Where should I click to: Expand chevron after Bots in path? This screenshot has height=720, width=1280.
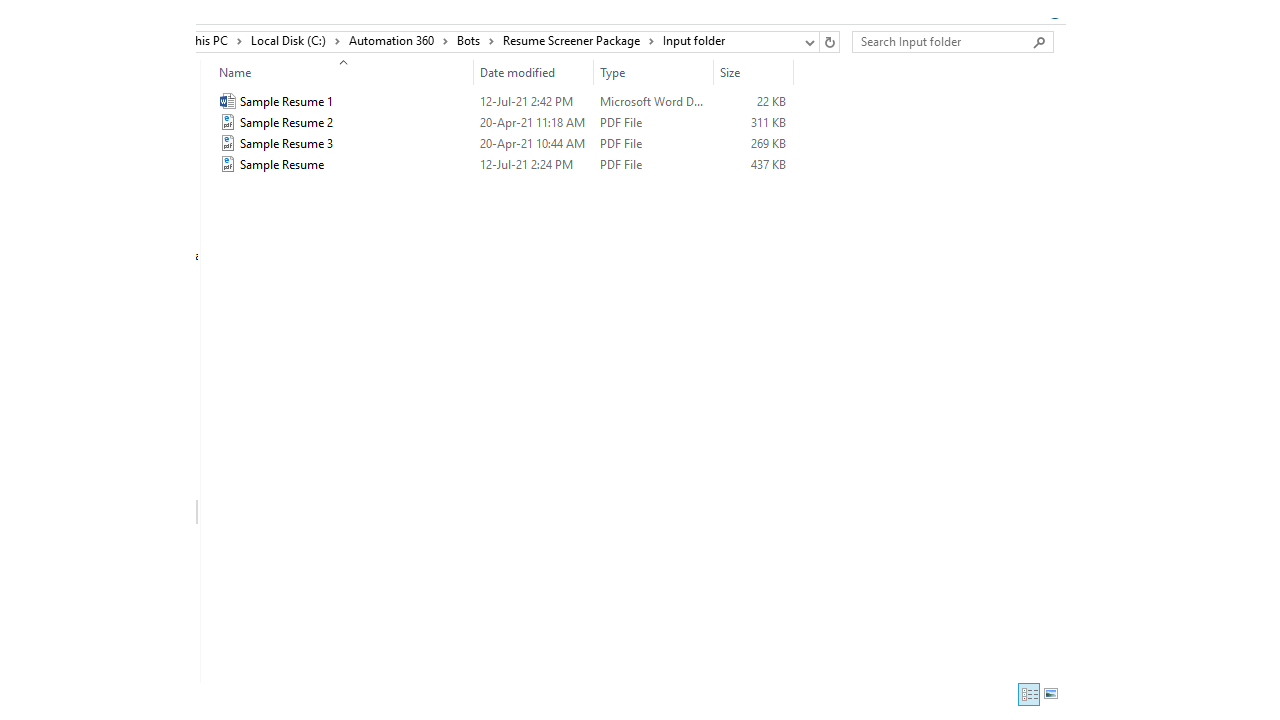491,41
